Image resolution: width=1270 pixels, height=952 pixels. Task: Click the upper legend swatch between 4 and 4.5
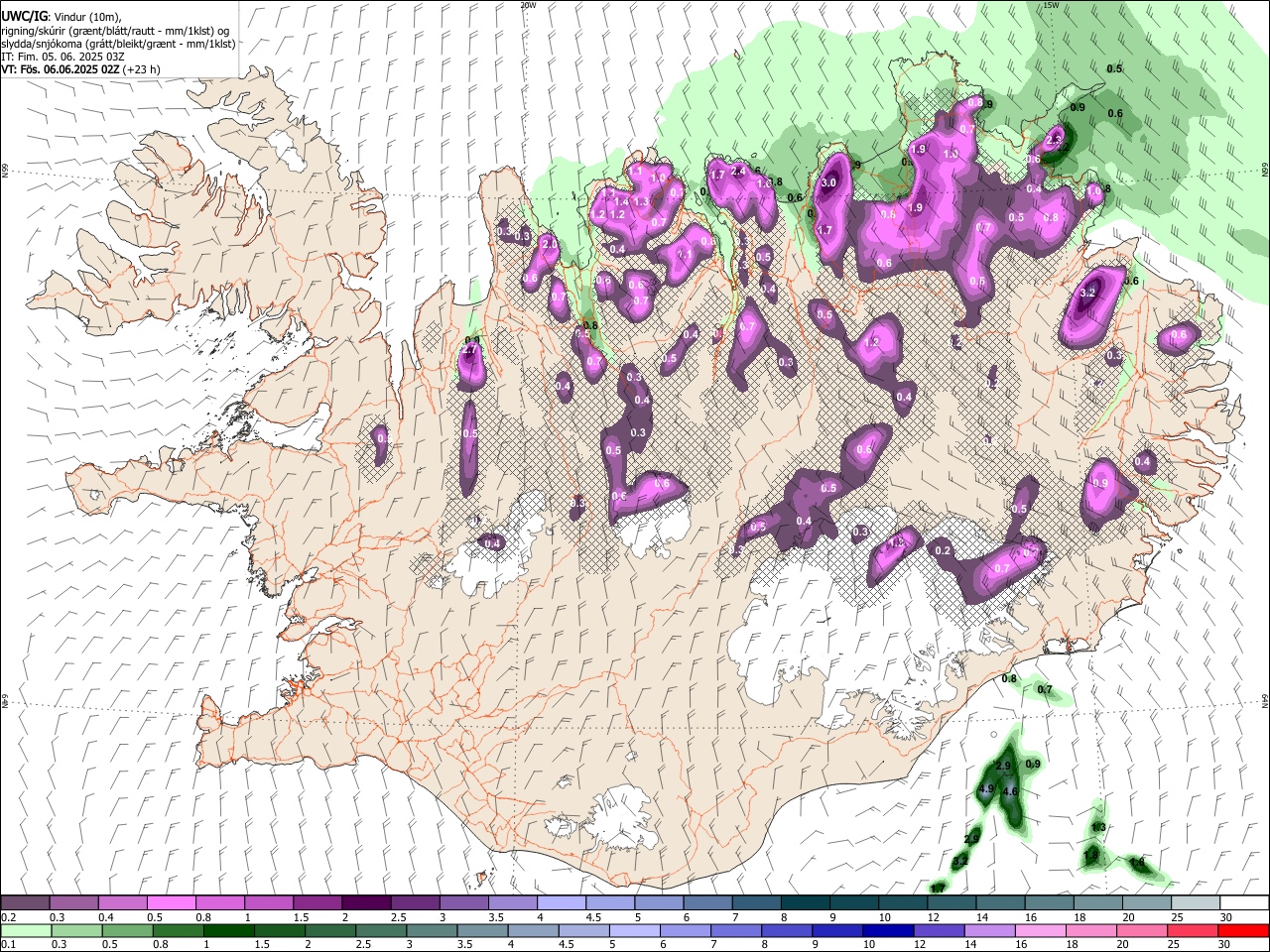tap(561, 902)
